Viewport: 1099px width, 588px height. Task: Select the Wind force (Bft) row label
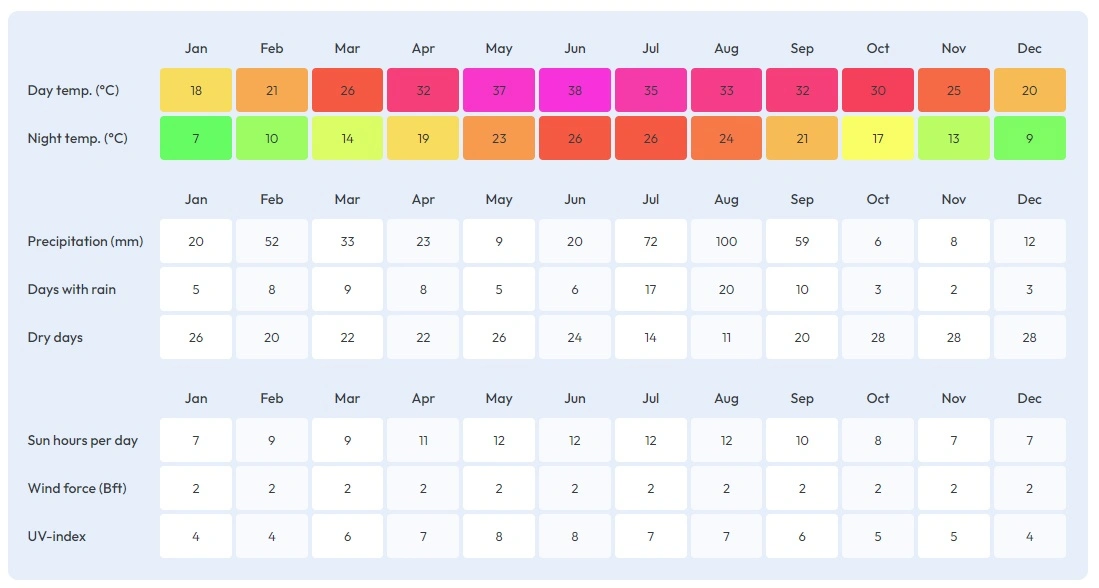coord(77,488)
